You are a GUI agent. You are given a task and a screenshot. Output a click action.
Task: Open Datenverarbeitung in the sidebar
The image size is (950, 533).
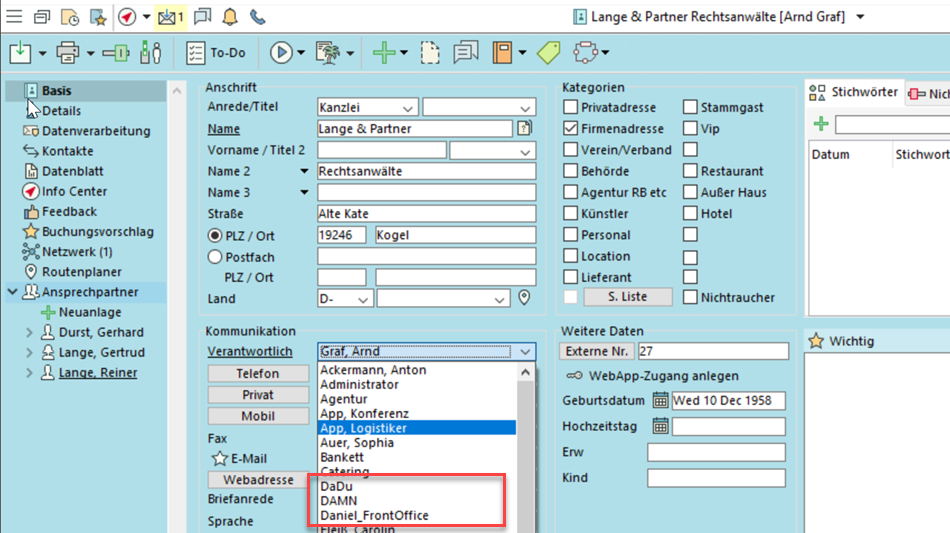coord(96,131)
